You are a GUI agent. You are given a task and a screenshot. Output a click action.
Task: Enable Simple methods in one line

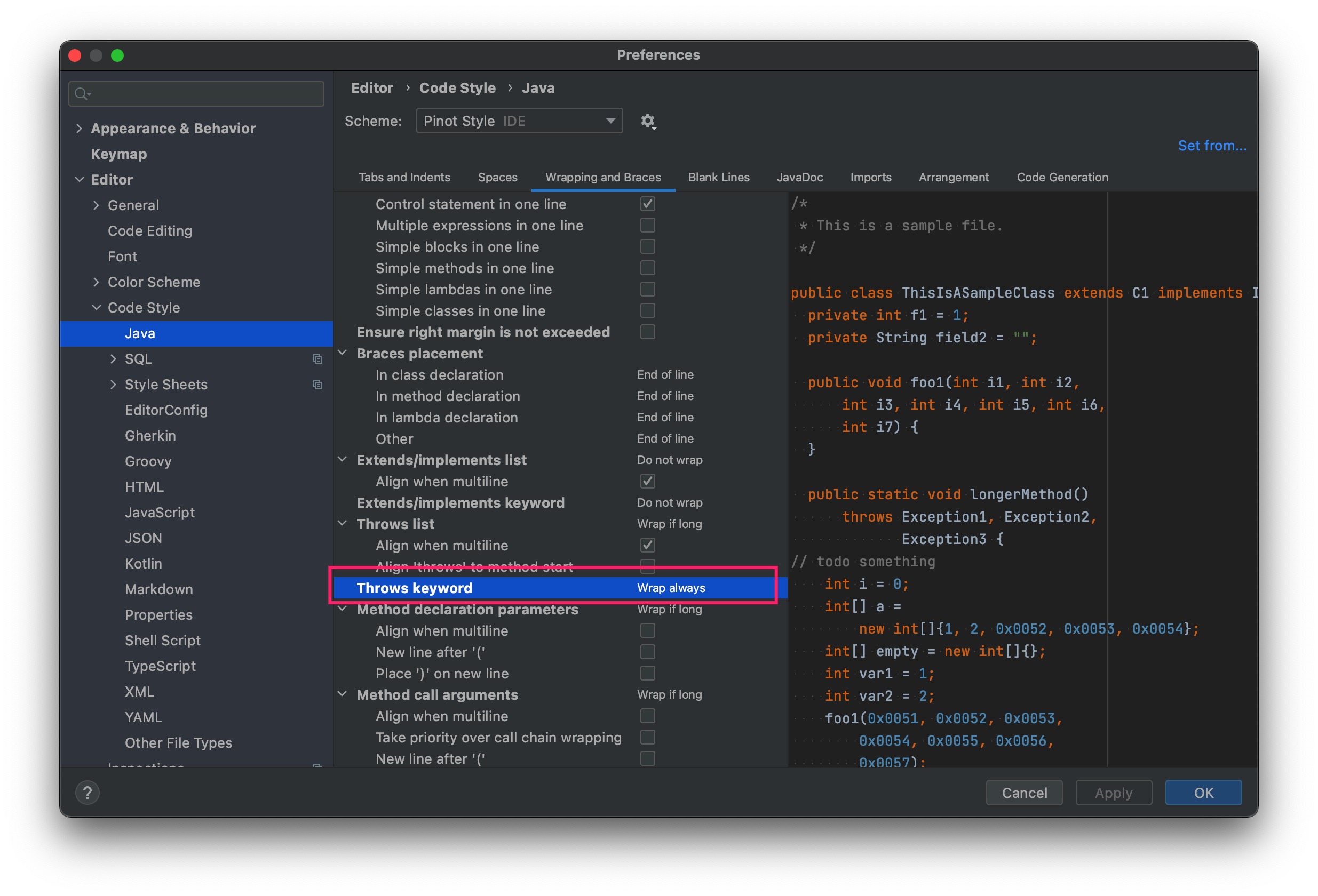(647, 268)
